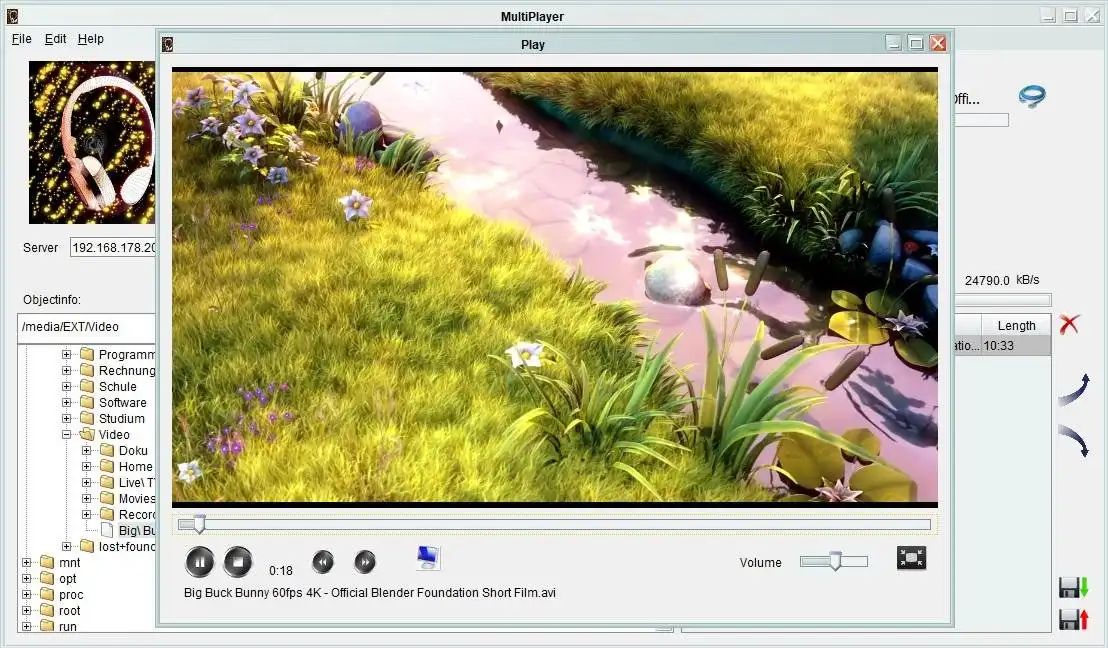Viewport: 1108px width, 648px height.
Task: Open the File menu
Action: pyautogui.click(x=22, y=39)
